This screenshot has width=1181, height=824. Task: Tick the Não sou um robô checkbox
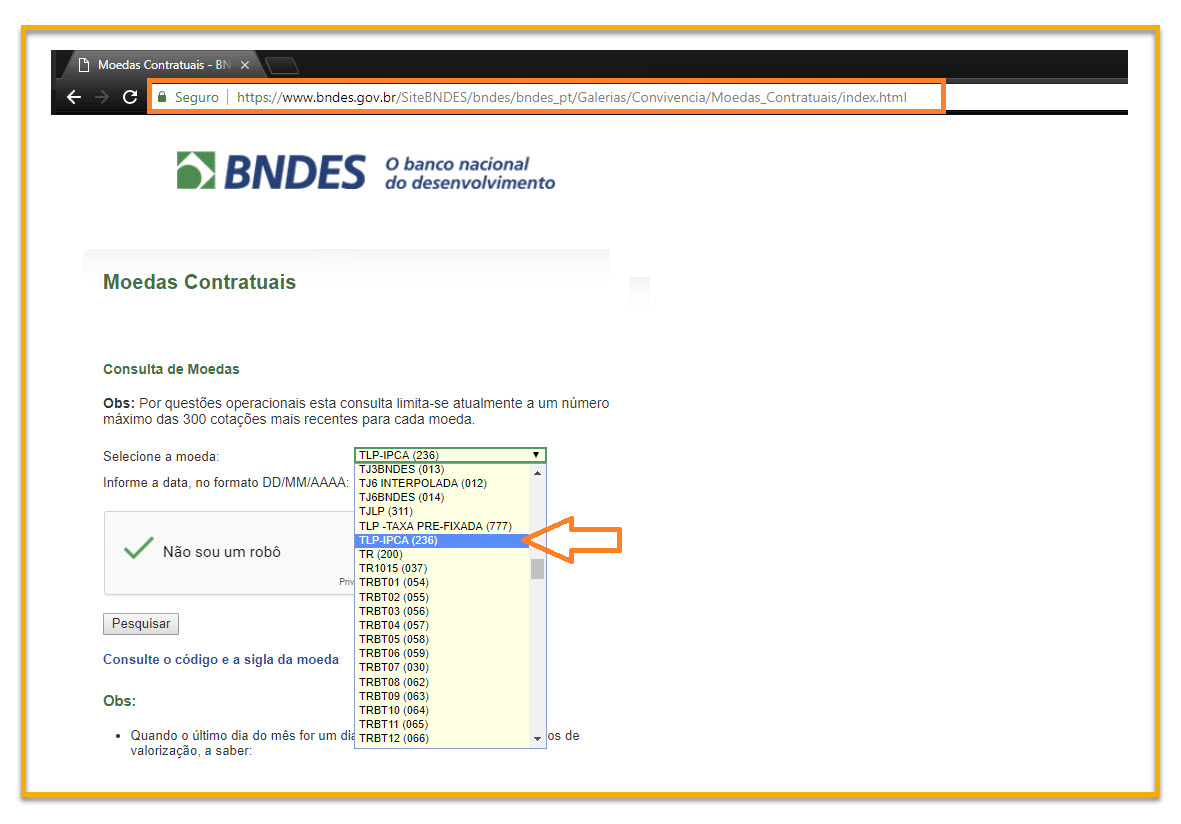tap(139, 549)
